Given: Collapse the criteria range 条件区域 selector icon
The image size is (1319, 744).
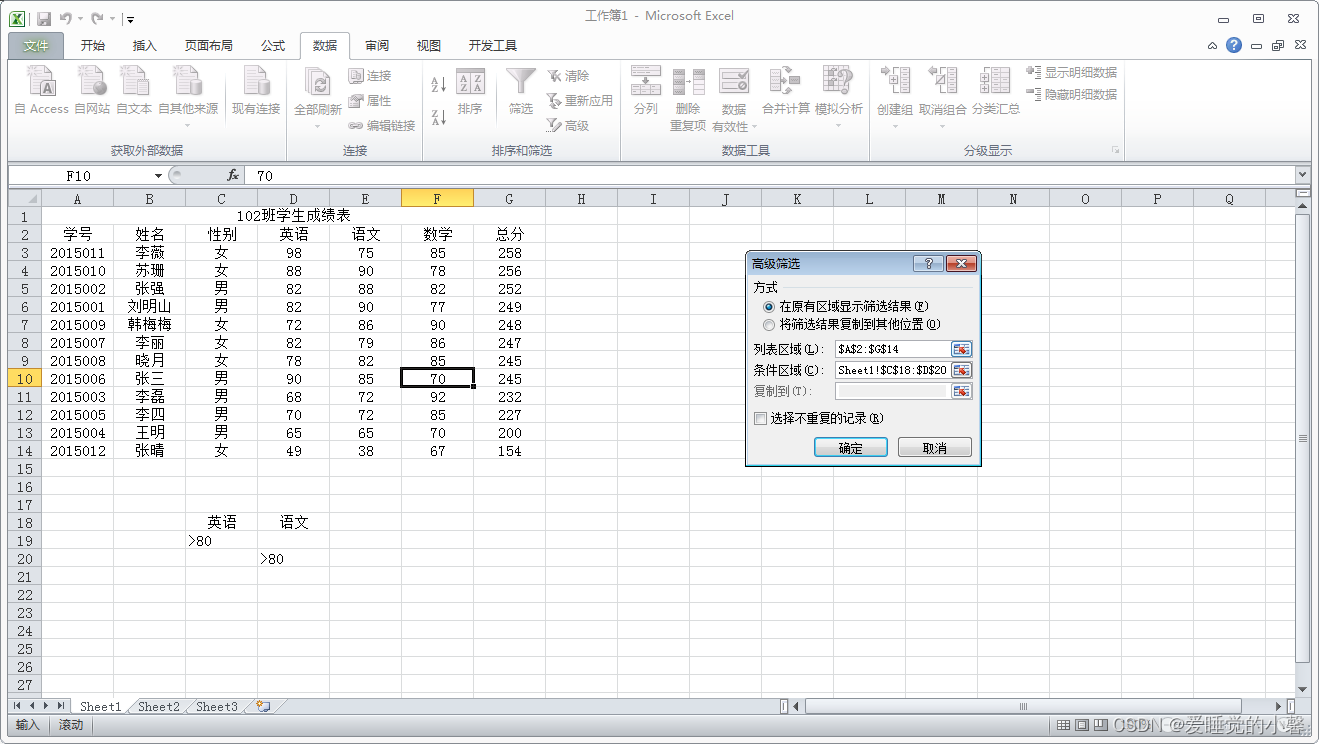Looking at the screenshot, I should 961,370.
